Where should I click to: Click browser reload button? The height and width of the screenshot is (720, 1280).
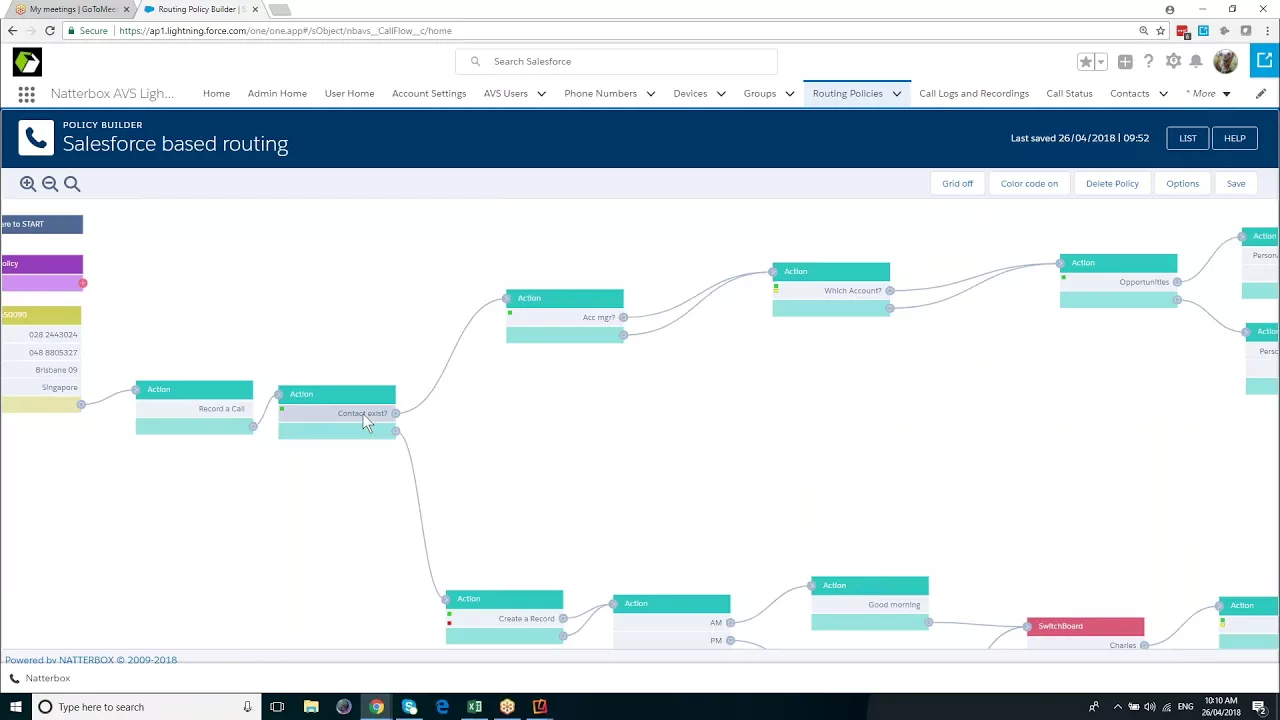tap(50, 31)
